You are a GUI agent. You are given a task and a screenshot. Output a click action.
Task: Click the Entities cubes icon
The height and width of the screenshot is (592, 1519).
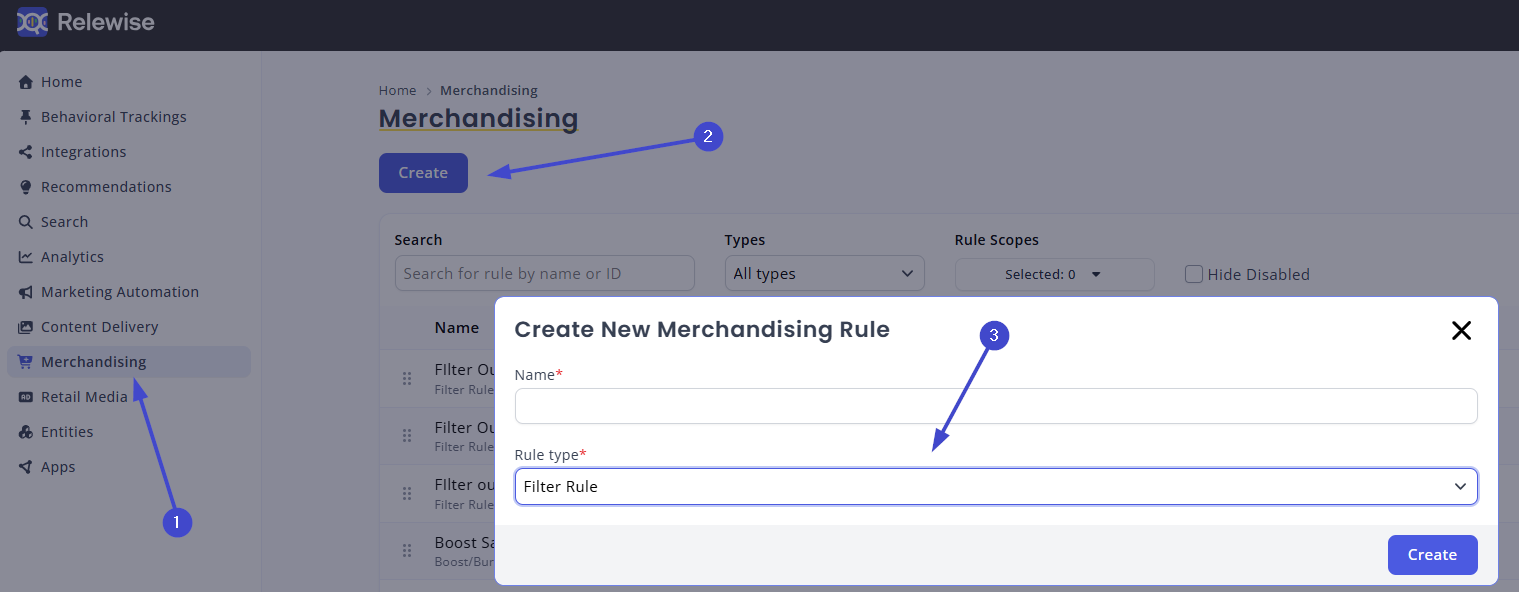(26, 432)
